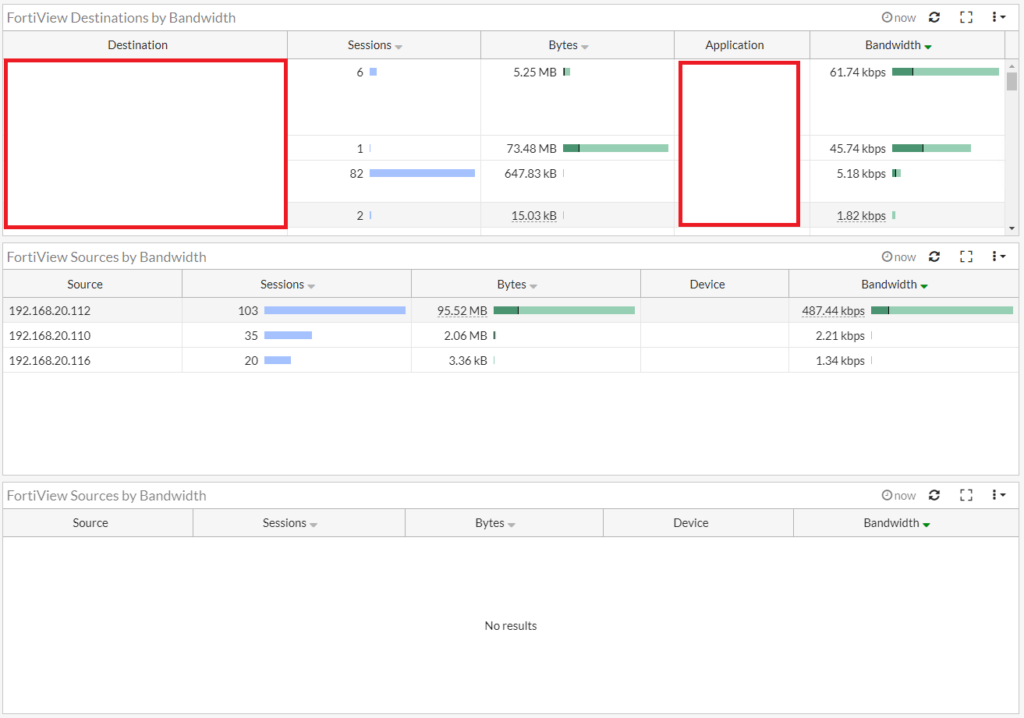1024x718 pixels.
Task: Sort bottom Sources table by Sessions column
Action: [x=298, y=523]
